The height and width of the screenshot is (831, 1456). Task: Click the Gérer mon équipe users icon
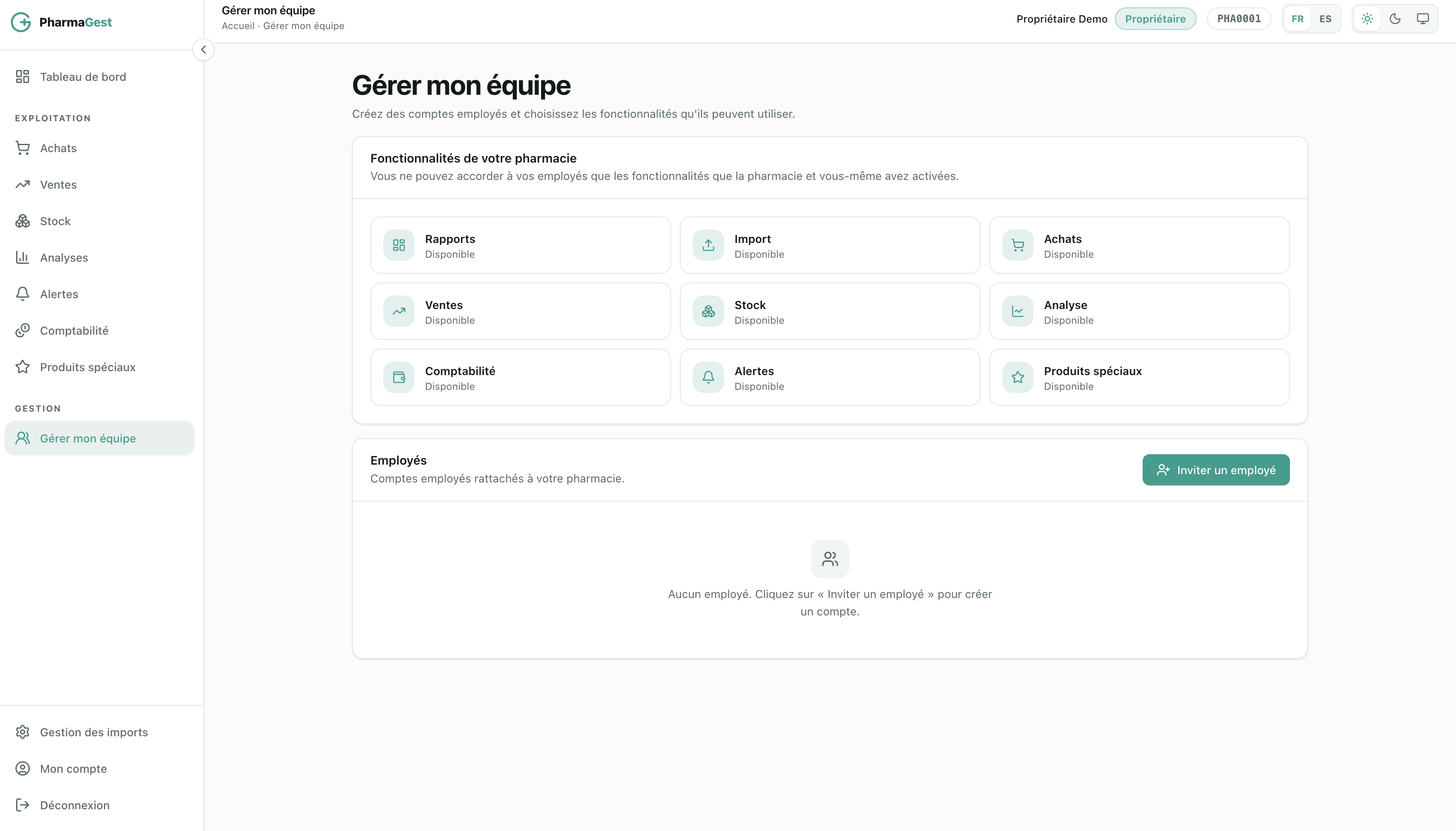pos(22,439)
